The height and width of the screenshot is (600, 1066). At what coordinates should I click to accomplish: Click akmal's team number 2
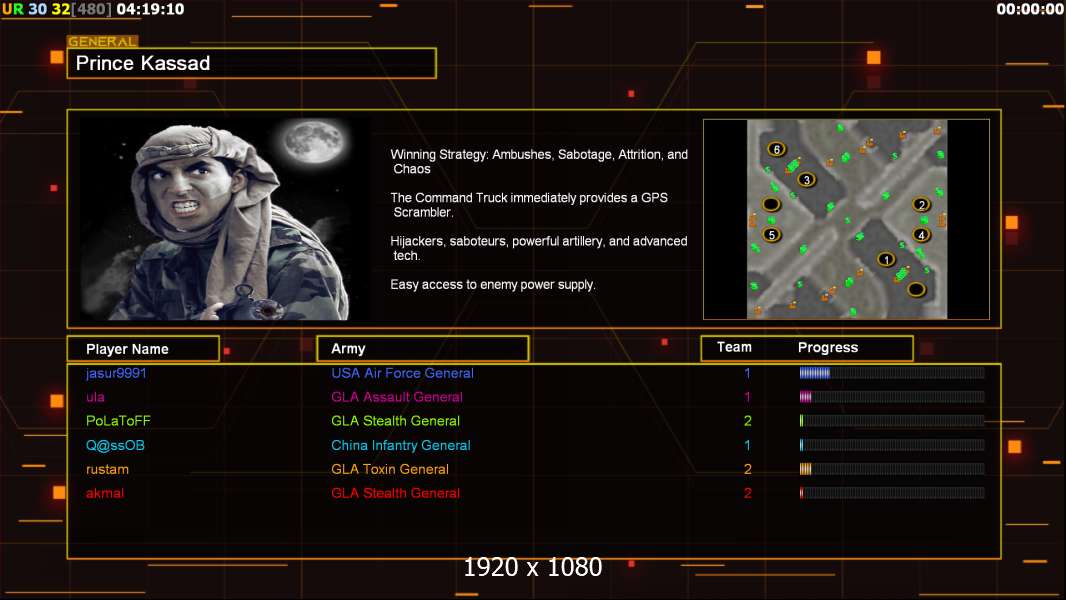[x=748, y=493]
